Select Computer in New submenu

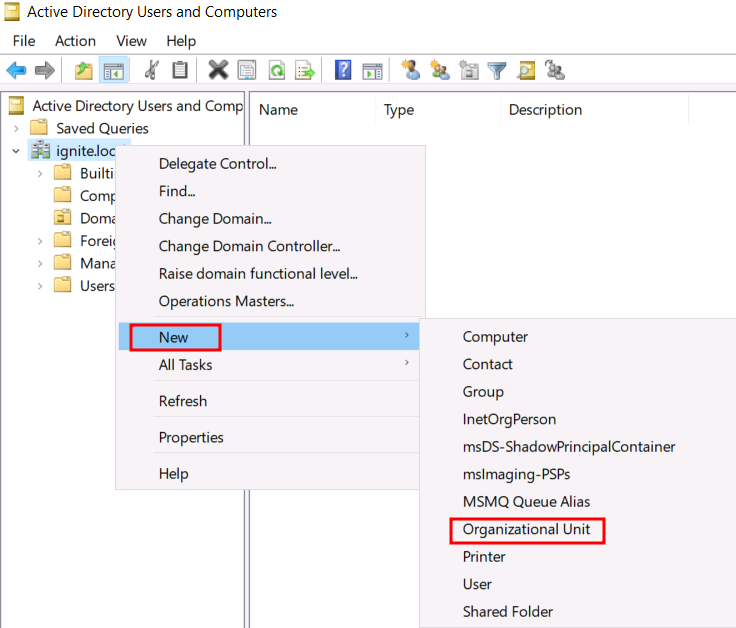(x=495, y=337)
